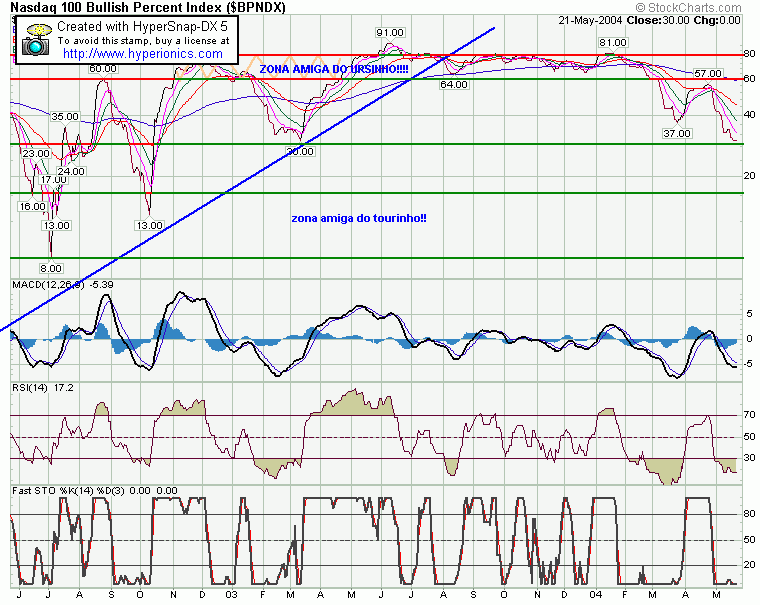This screenshot has height=605, width=760.
Task: Click the RSI(14) indicator label
Action: (x=30, y=388)
